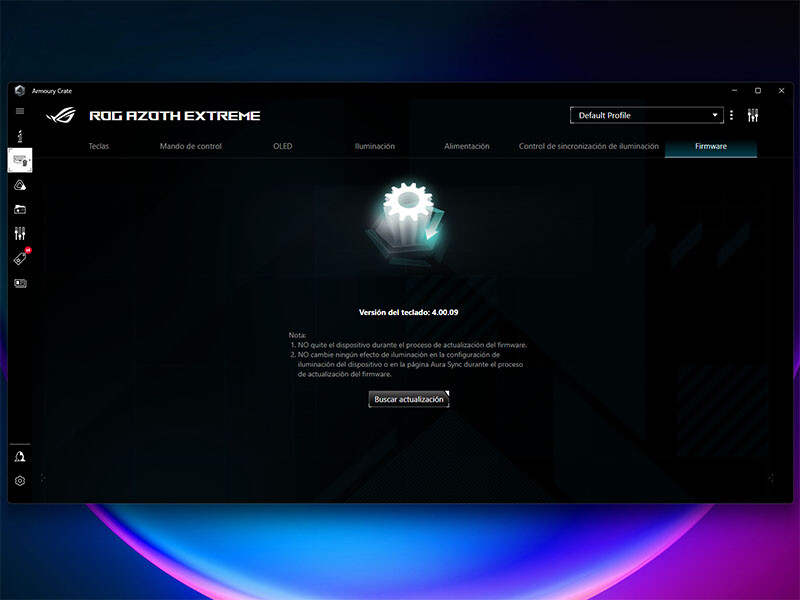This screenshot has height=600, width=800.
Task: Open the equalizer settings icon top right
Action: click(753, 115)
